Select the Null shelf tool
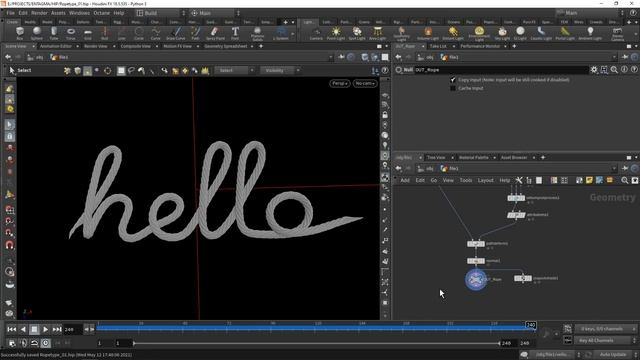 [x=104, y=33]
